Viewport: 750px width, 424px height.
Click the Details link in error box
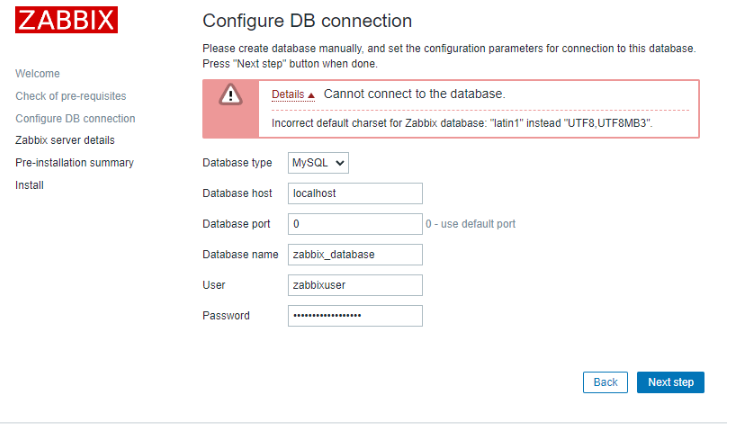pos(288,94)
